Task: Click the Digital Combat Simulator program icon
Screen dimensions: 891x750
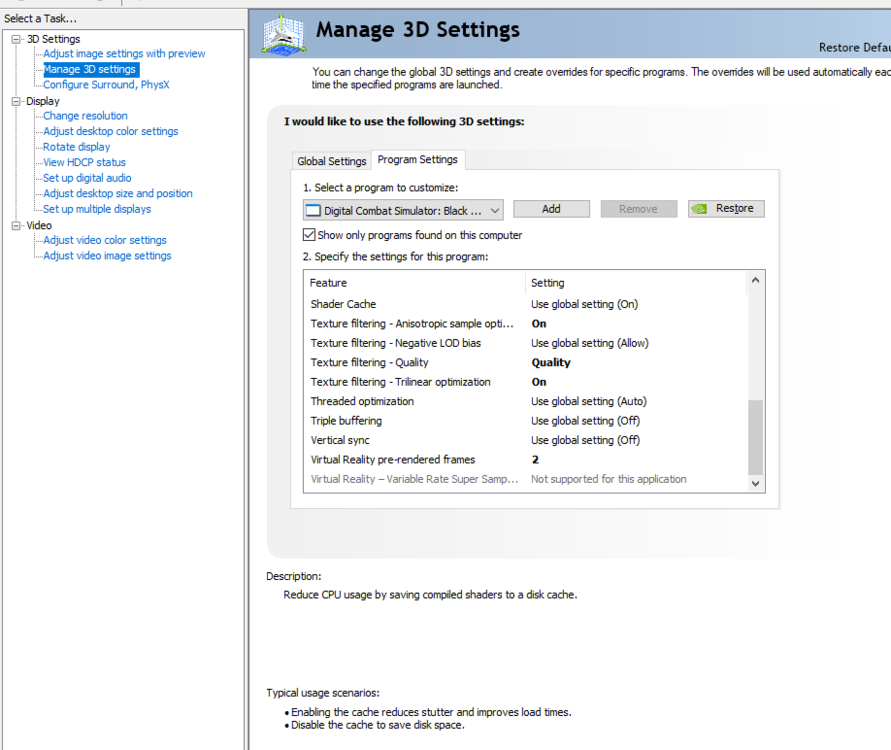Action: click(x=314, y=210)
